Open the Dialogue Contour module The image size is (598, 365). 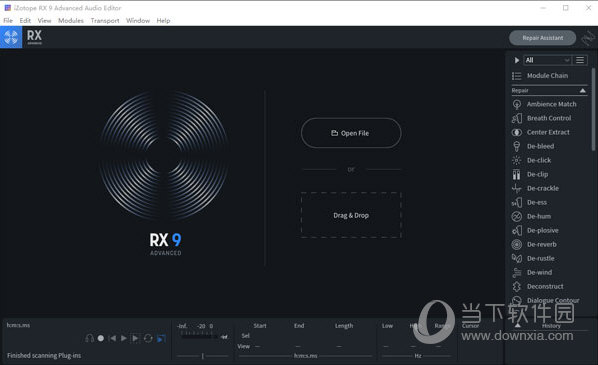[553, 300]
